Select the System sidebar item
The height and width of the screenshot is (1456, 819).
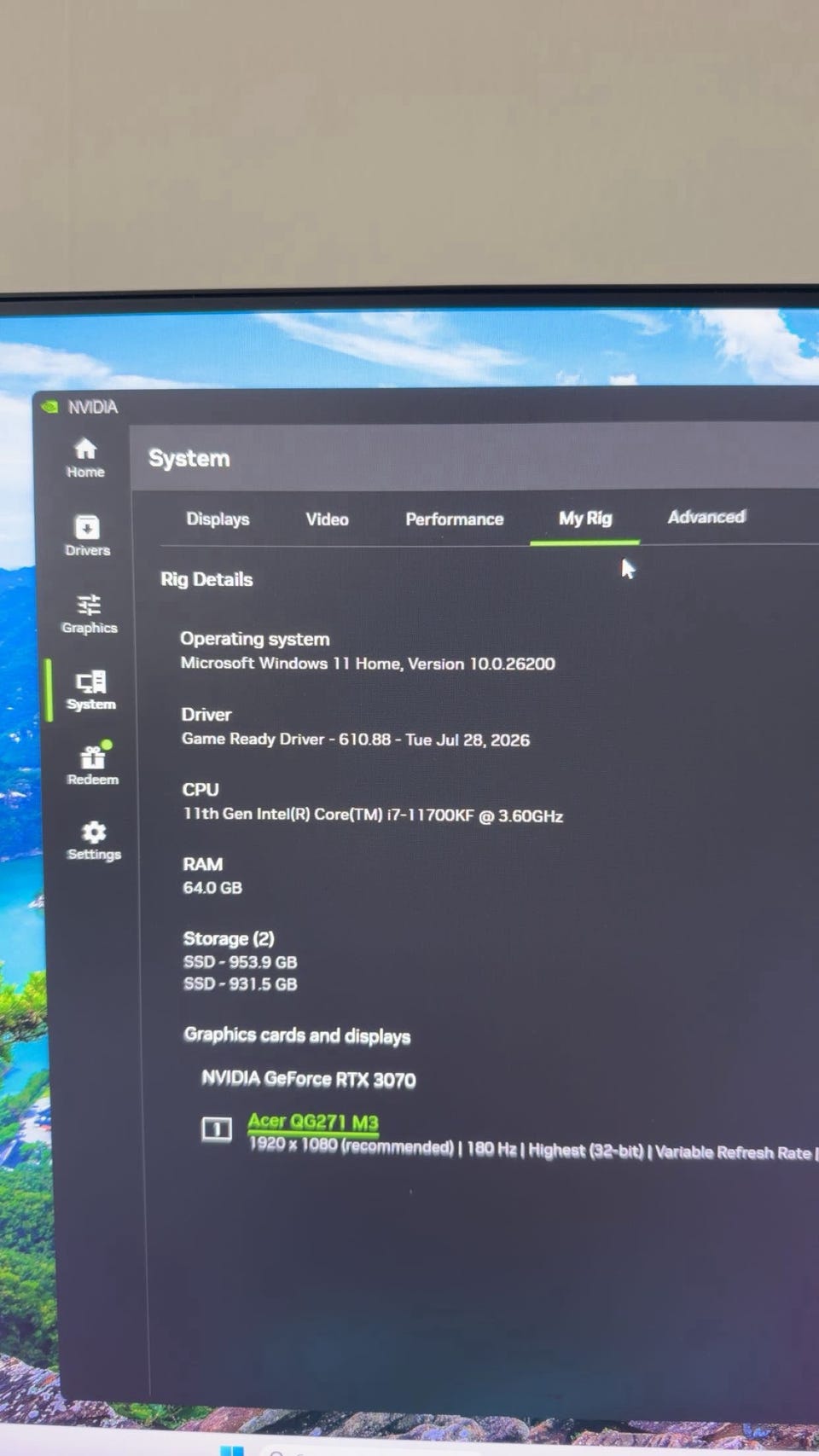pyautogui.click(x=90, y=690)
